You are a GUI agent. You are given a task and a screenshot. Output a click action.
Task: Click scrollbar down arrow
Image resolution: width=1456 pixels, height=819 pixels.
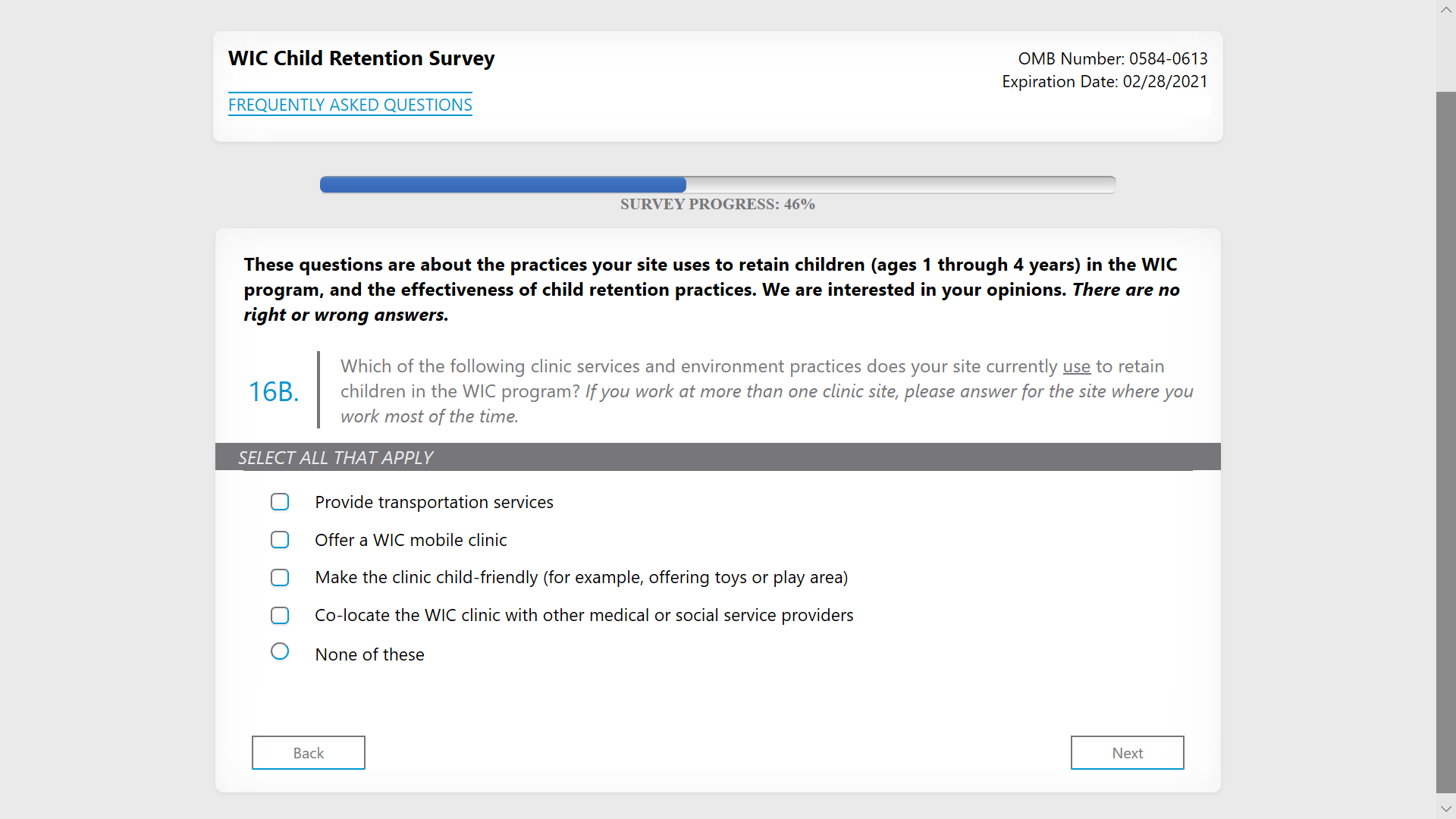[1445, 808]
